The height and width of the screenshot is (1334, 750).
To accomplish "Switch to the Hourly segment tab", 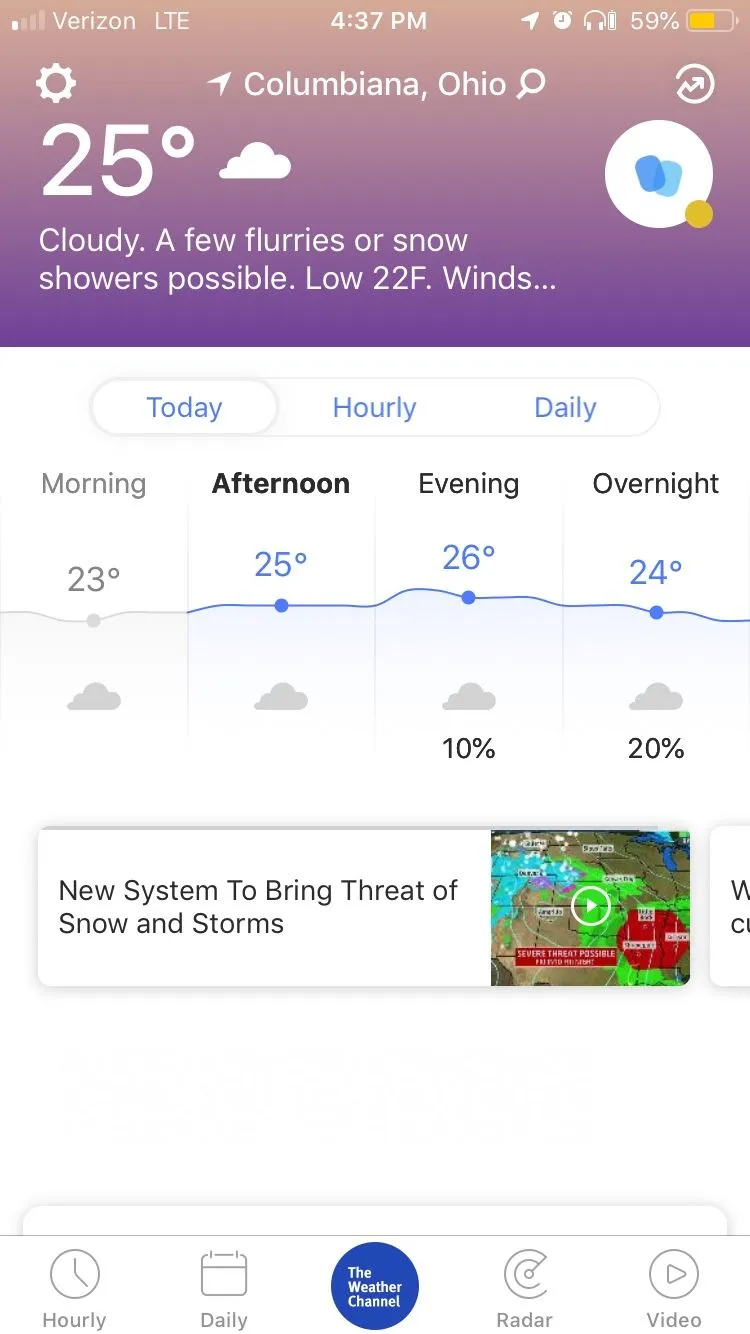I will pyautogui.click(x=374, y=408).
